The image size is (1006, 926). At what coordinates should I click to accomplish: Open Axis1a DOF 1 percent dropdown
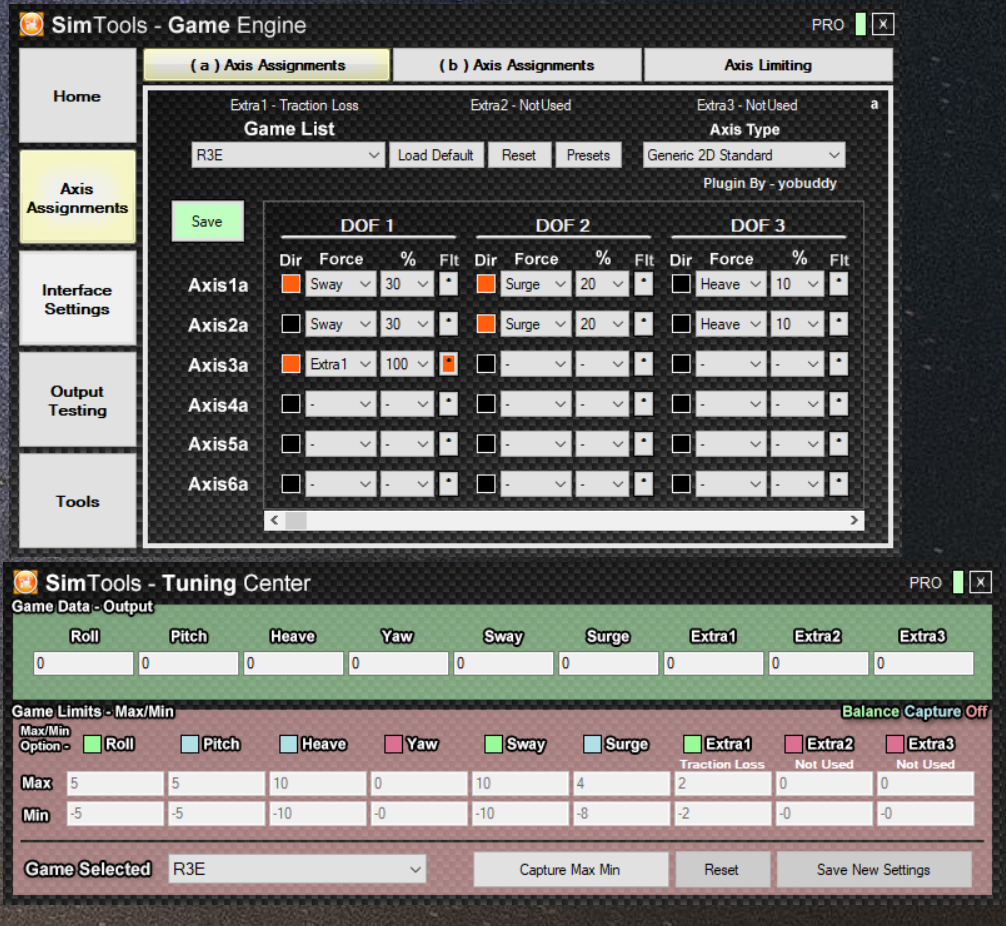point(407,284)
